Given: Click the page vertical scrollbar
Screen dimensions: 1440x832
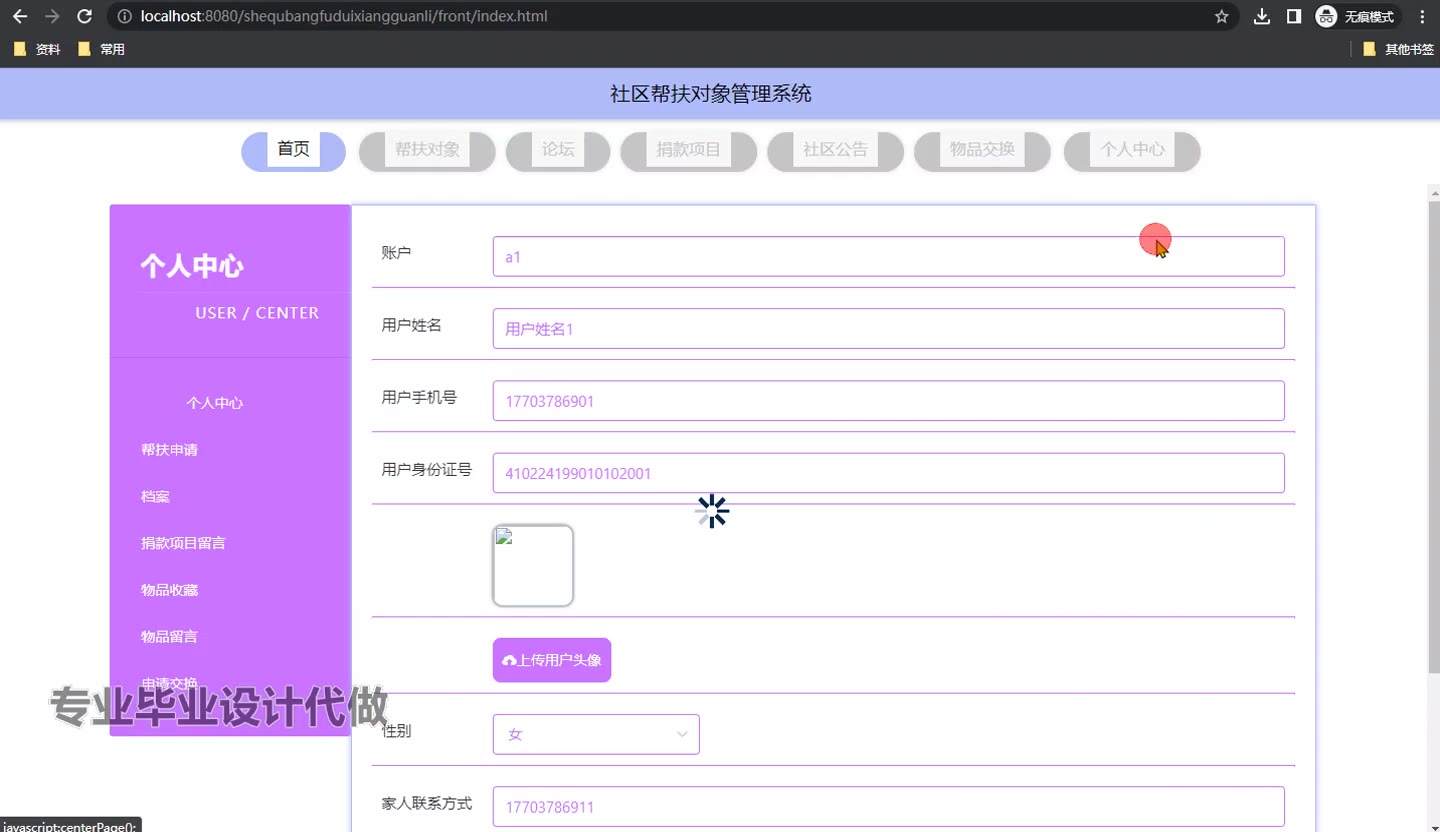Looking at the screenshot, I should pos(1433,437).
